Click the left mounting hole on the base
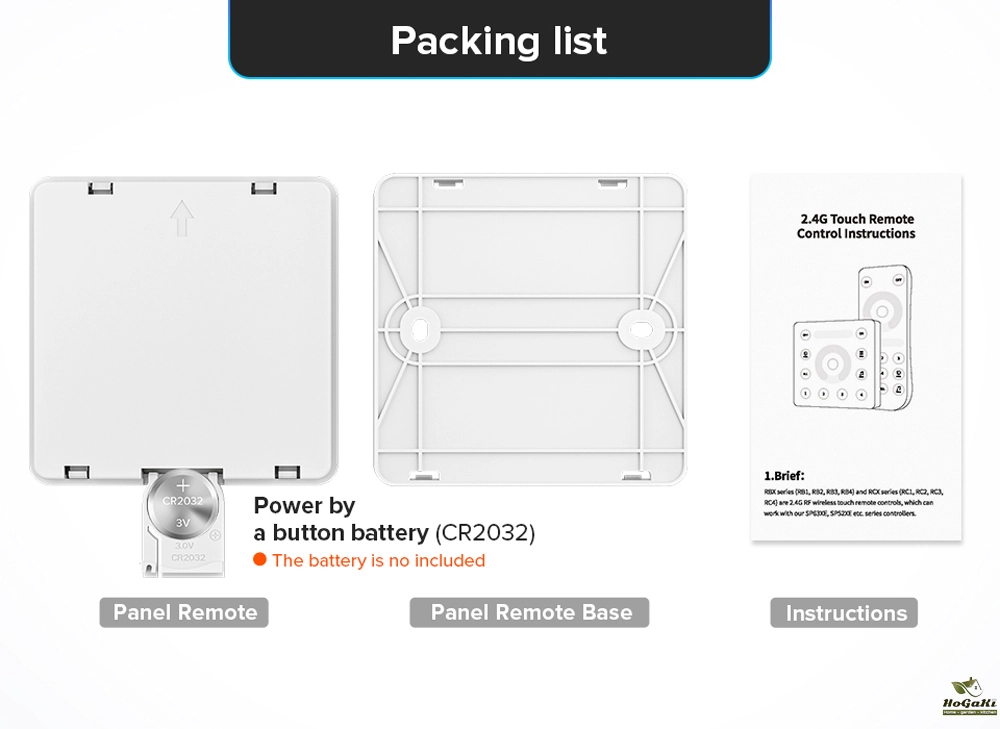This screenshot has height=729, width=1000. click(420, 325)
